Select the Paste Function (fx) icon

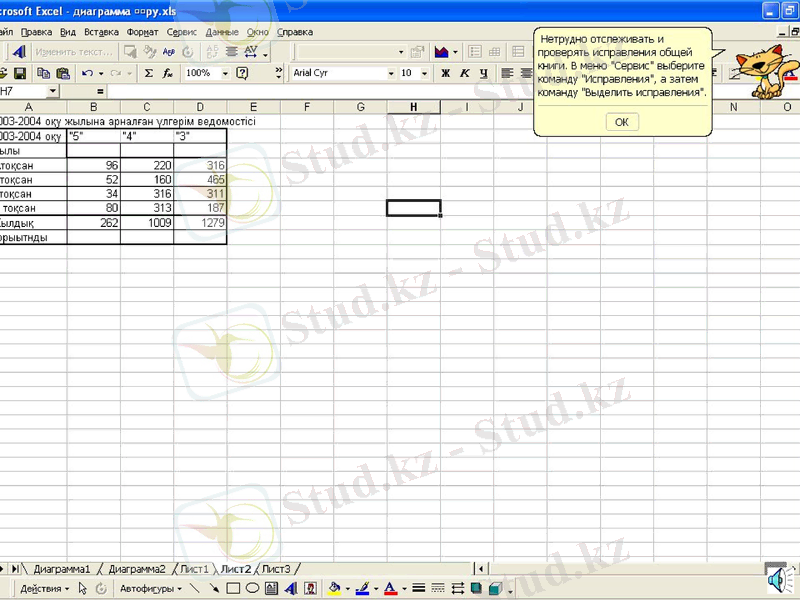[165, 73]
